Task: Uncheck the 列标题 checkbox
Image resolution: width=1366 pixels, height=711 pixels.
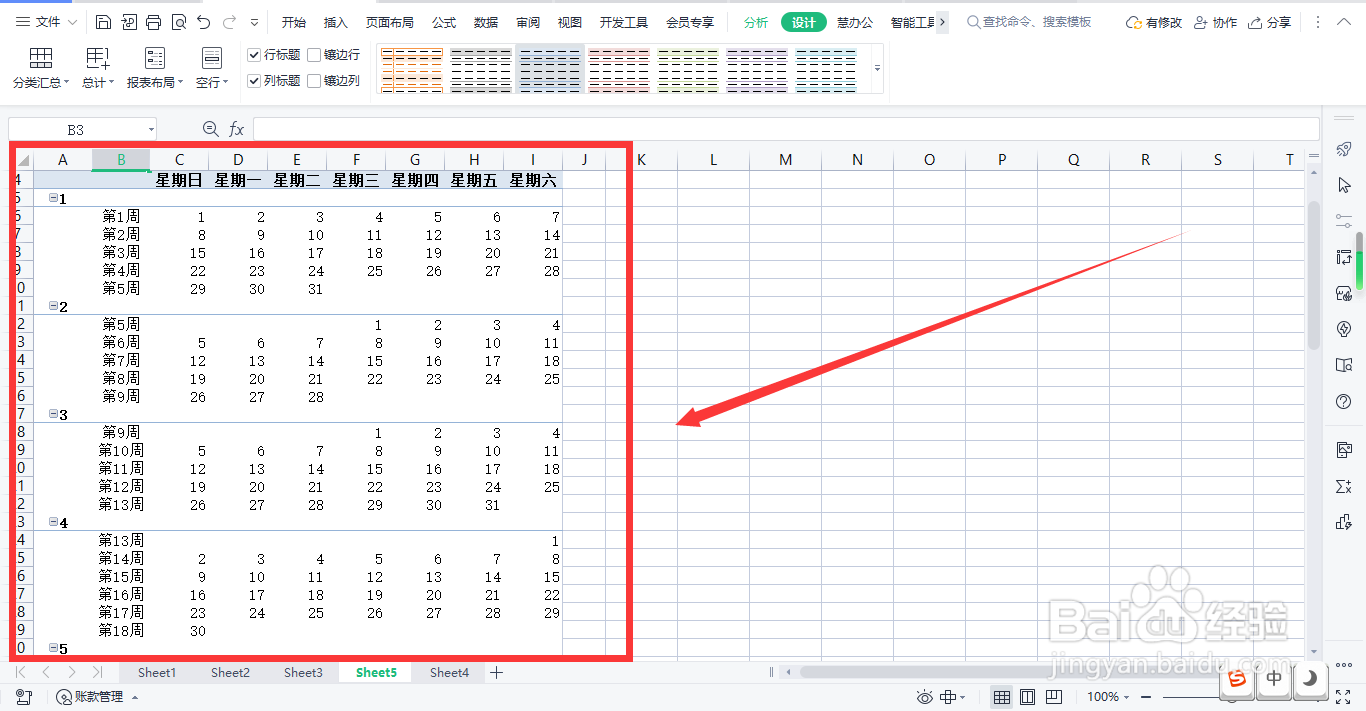Action: point(254,81)
